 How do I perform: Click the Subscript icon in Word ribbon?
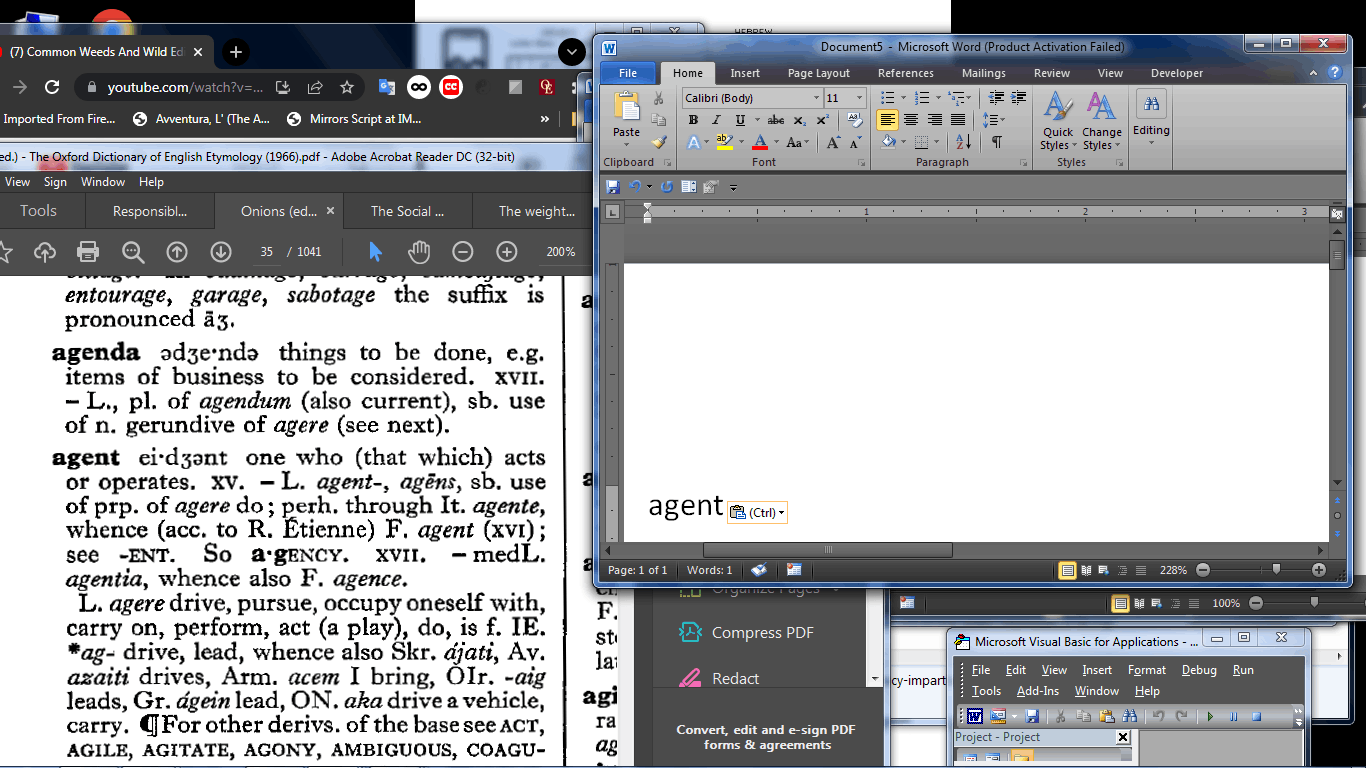tap(800, 120)
